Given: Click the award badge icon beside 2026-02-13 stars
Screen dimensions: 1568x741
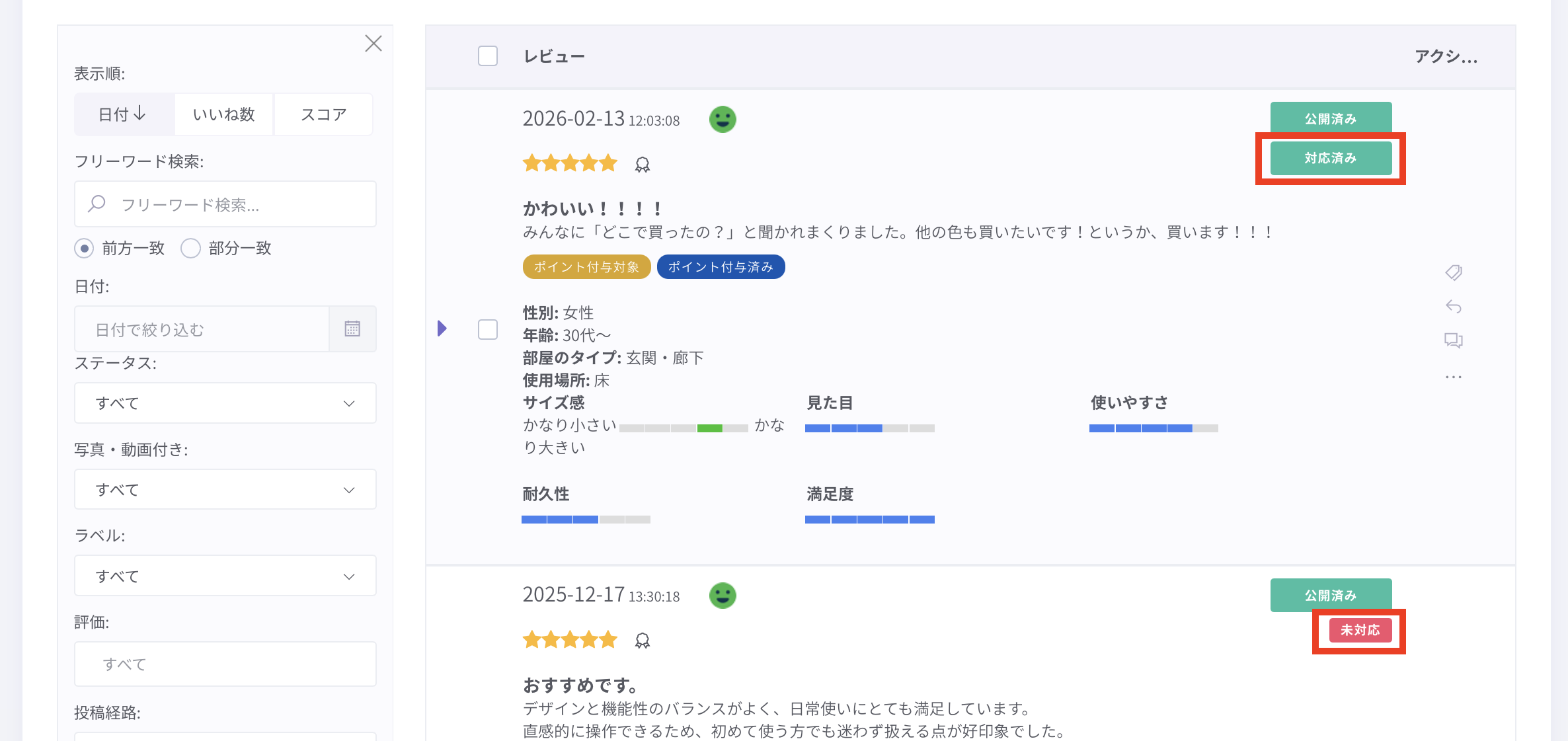Looking at the screenshot, I should [642, 165].
